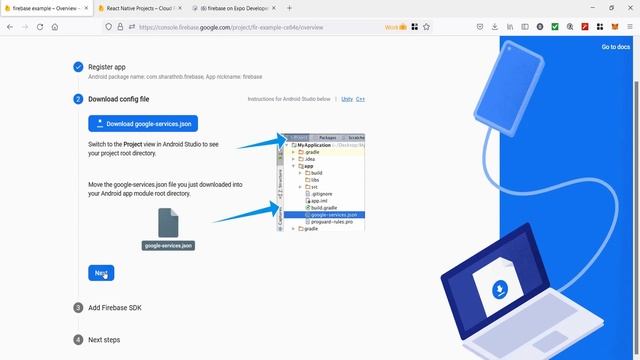
Task: Click the Download config file step heading
Action: pyautogui.click(x=118, y=99)
